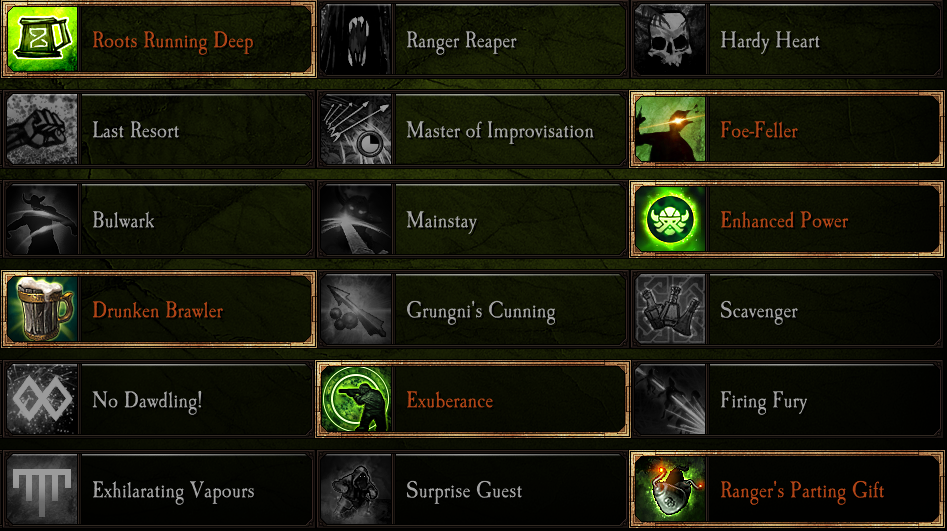Image resolution: width=947 pixels, height=531 pixels.
Task: Select the Ranger Reaper talent name
Action: click(x=461, y=41)
